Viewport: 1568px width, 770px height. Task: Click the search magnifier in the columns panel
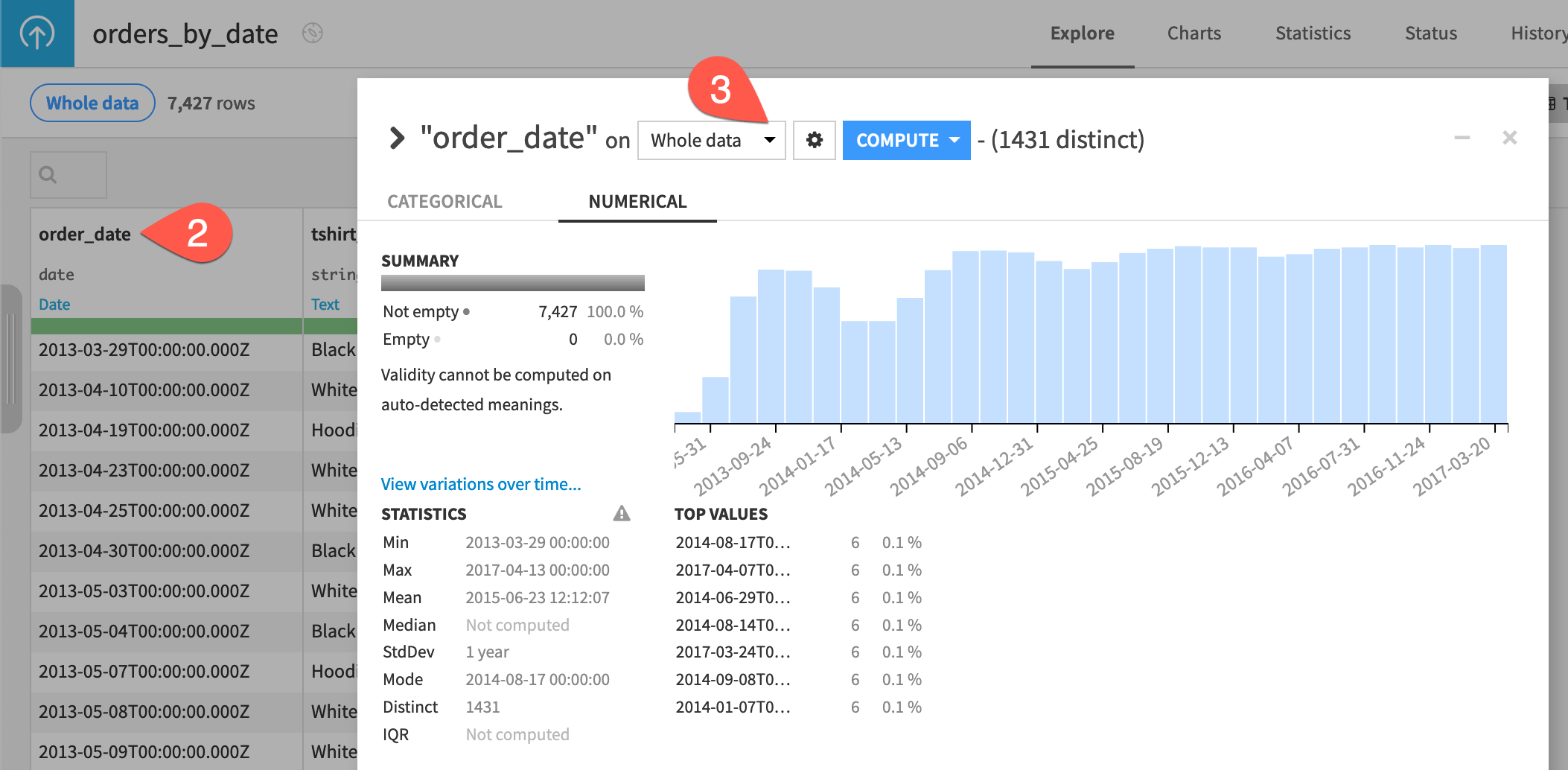(48, 174)
